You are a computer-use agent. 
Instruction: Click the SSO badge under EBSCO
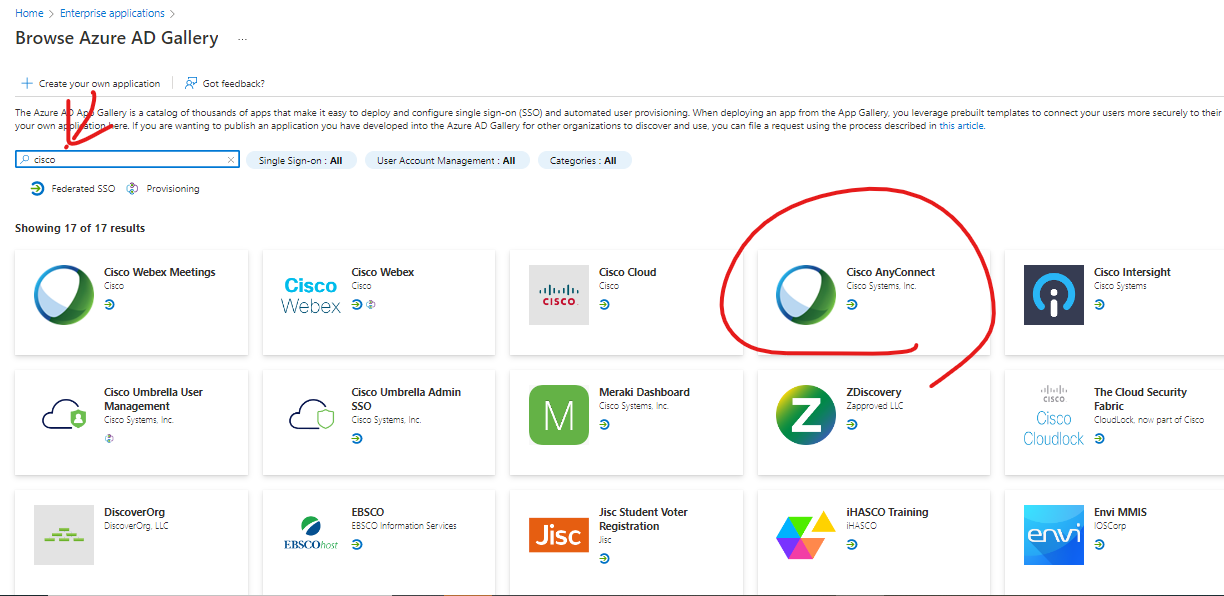(356, 544)
